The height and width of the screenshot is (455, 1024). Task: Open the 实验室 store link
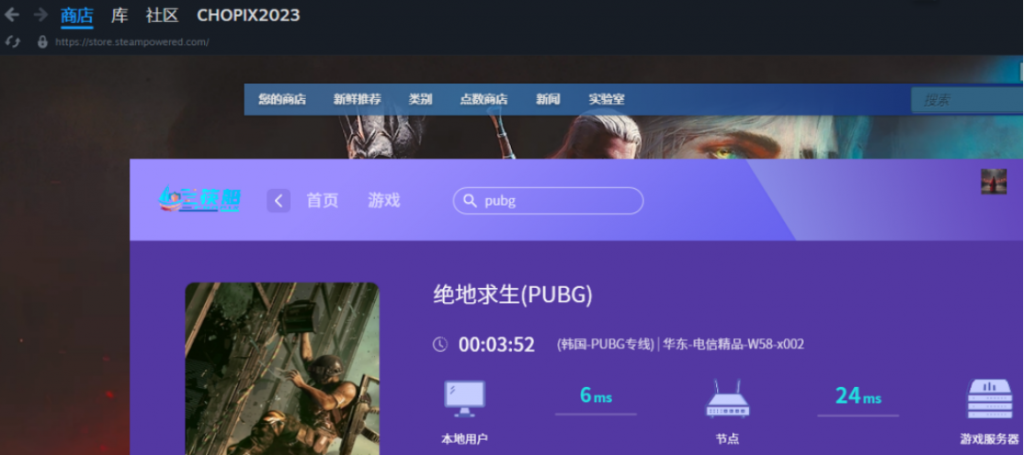607,99
